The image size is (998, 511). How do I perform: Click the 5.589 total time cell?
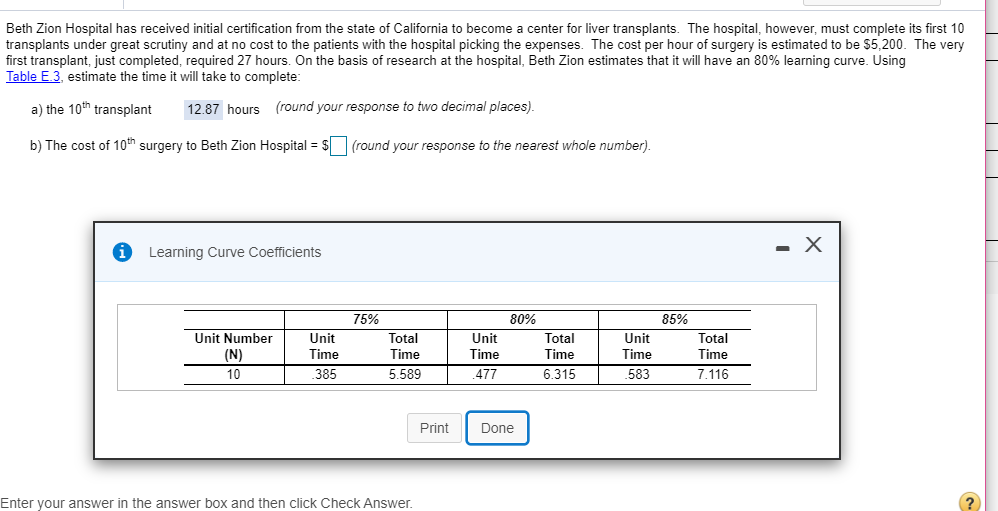click(404, 375)
